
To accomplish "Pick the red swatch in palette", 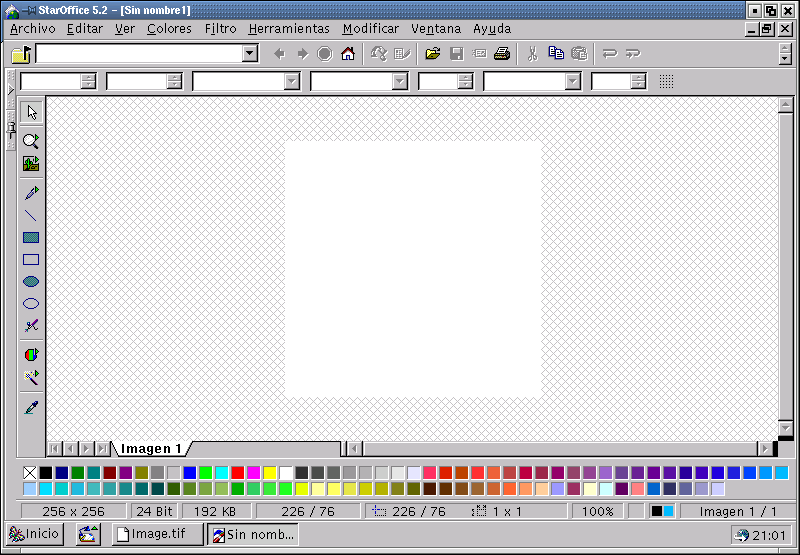I will click(237, 473).
